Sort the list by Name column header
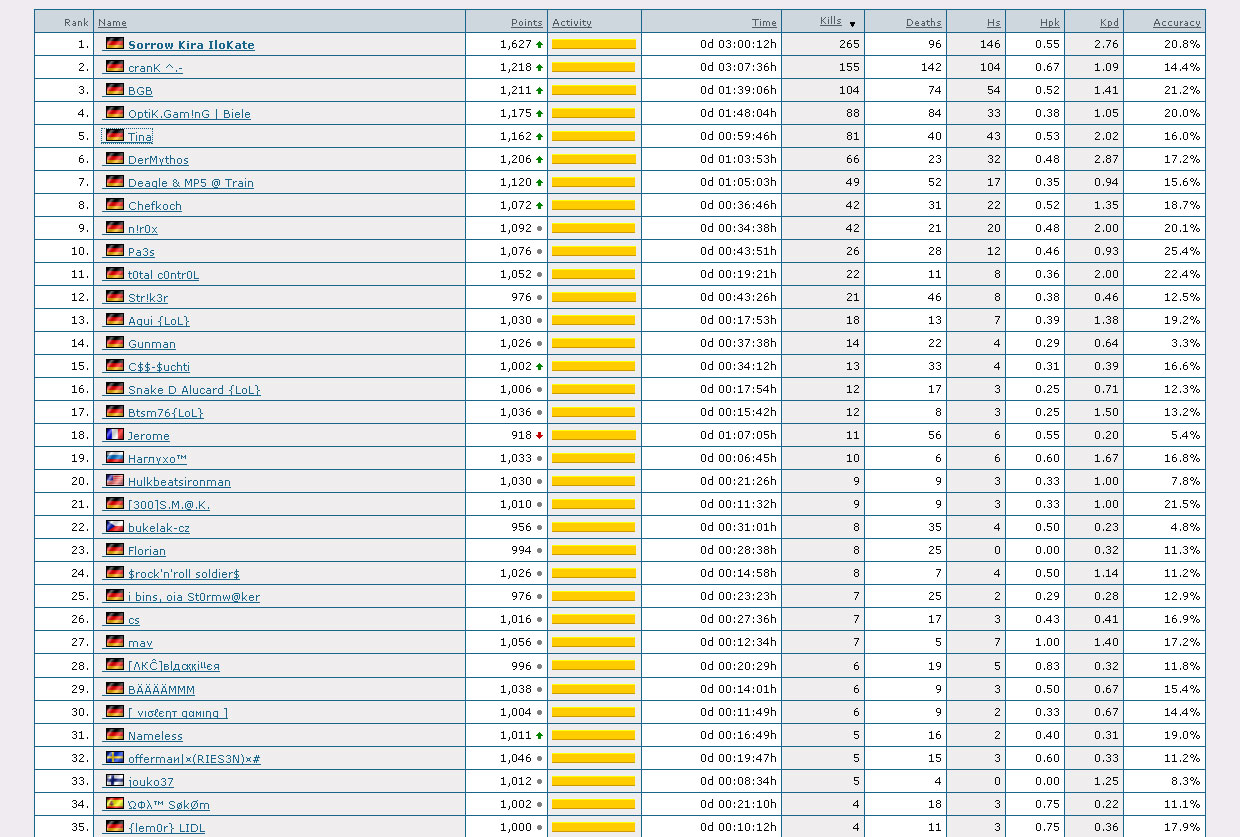Viewport: 1240px width, 837px height. tap(112, 22)
